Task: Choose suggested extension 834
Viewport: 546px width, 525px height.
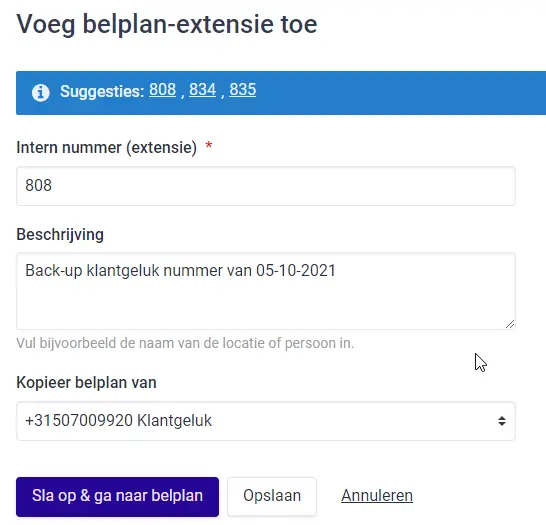Action: [202, 89]
